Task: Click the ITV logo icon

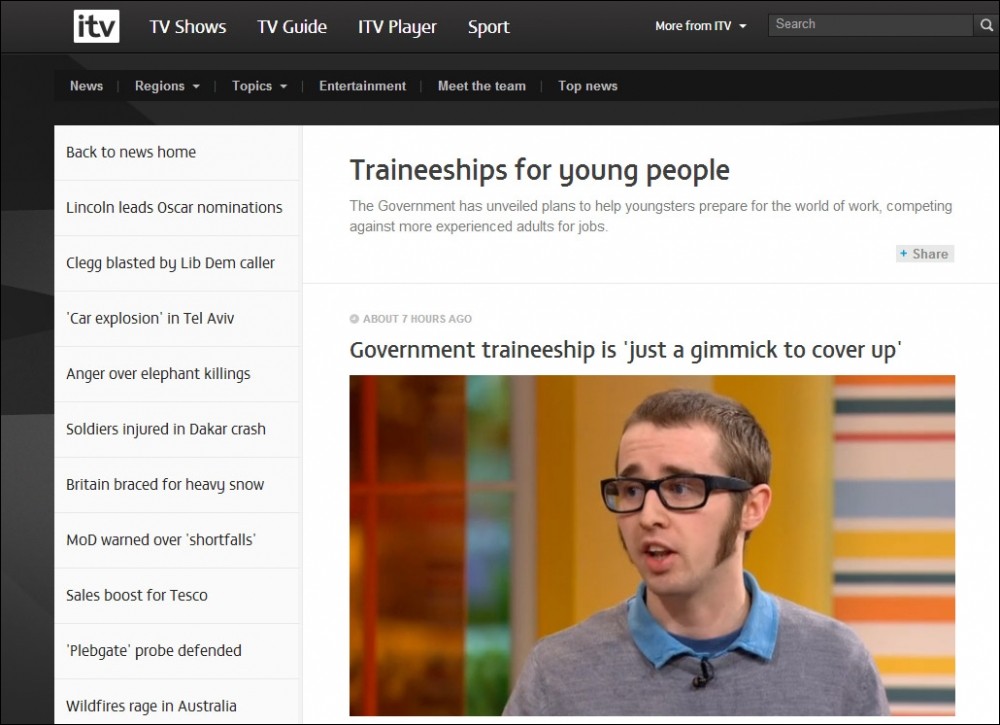Action: pos(96,27)
